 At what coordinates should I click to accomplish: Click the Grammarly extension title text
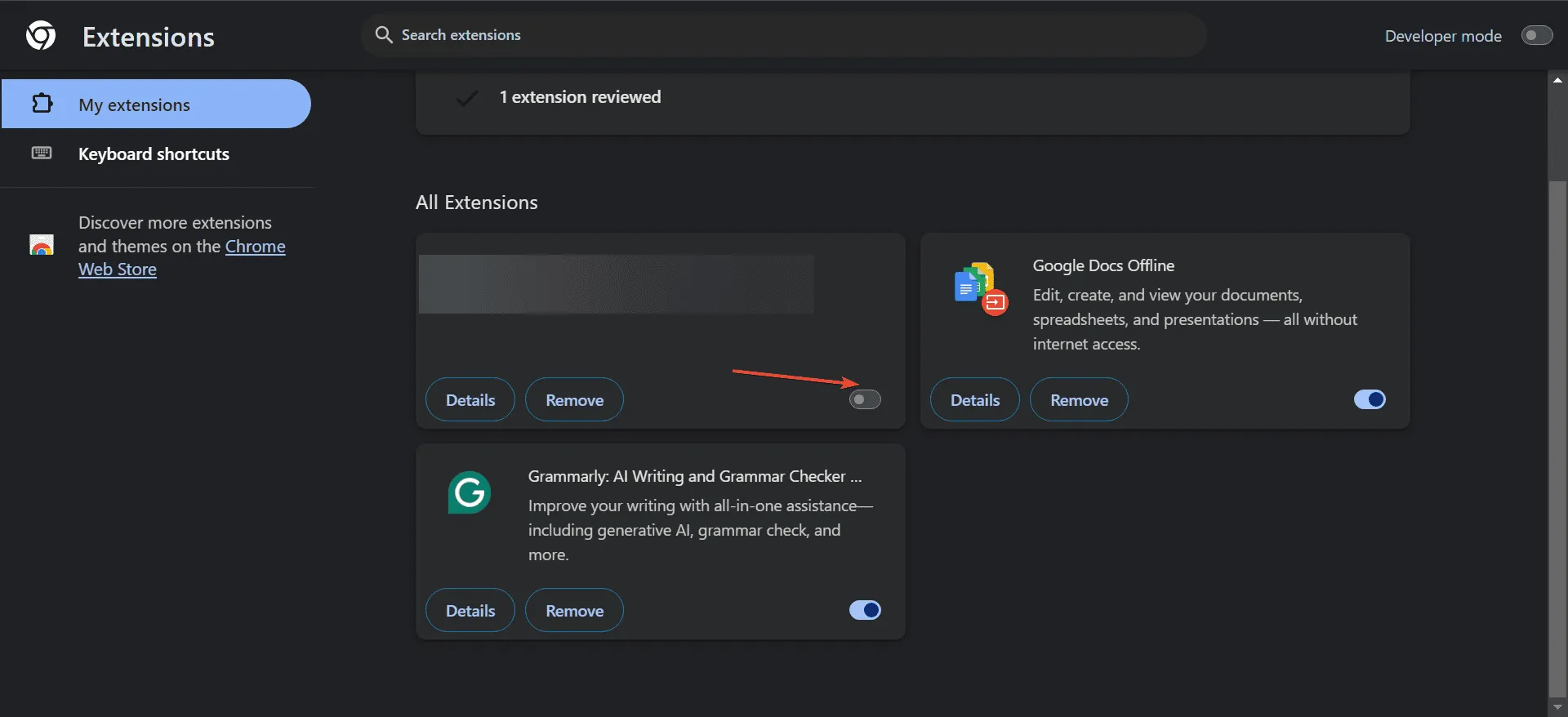pyautogui.click(x=695, y=476)
